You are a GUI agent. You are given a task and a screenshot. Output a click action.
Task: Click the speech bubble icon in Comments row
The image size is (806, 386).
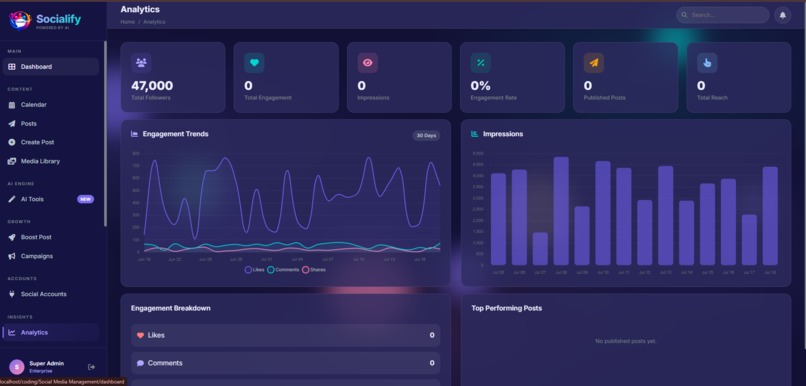click(x=140, y=363)
